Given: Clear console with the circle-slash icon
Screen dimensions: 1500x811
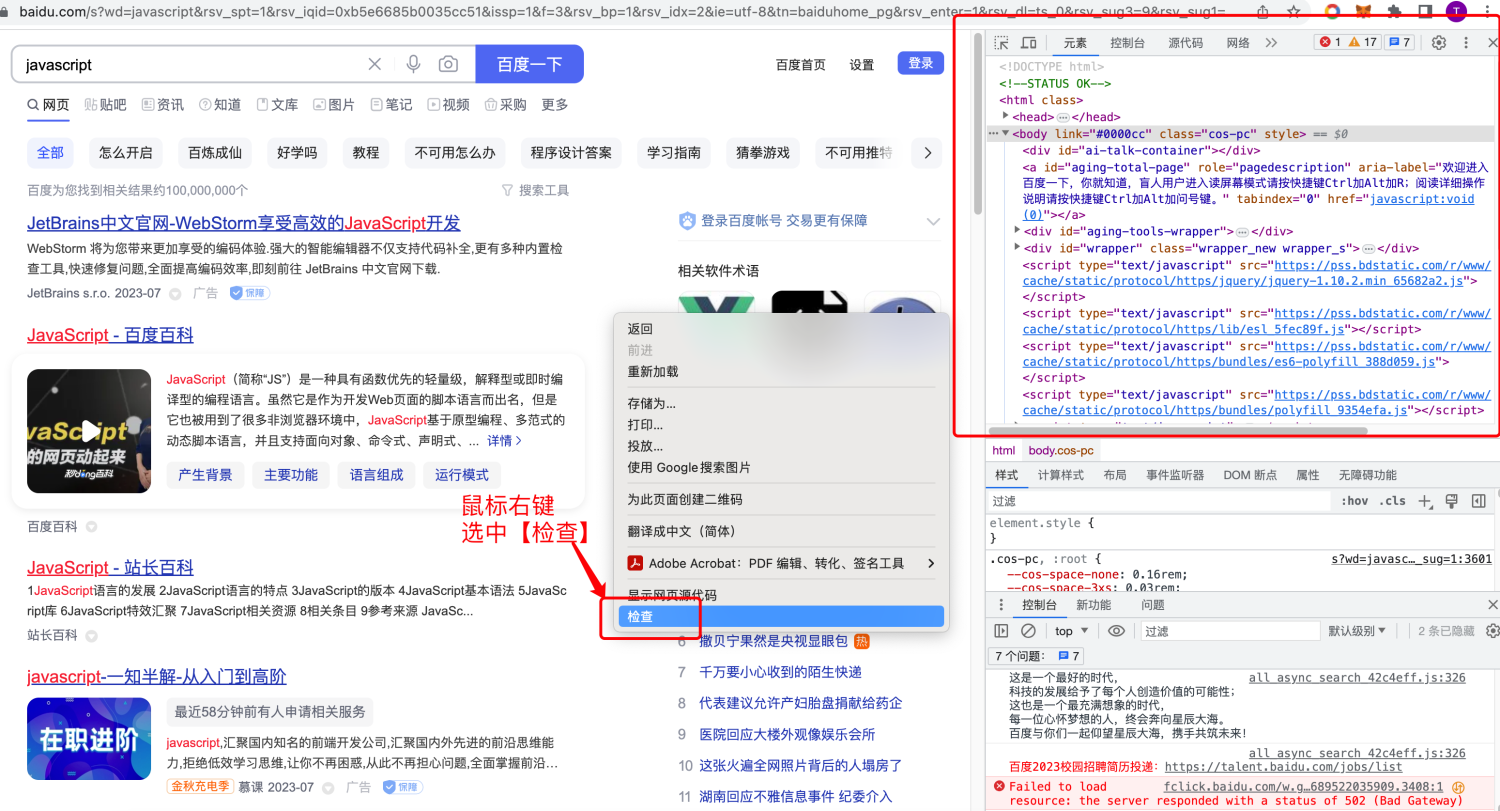Looking at the screenshot, I should [x=1028, y=631].
